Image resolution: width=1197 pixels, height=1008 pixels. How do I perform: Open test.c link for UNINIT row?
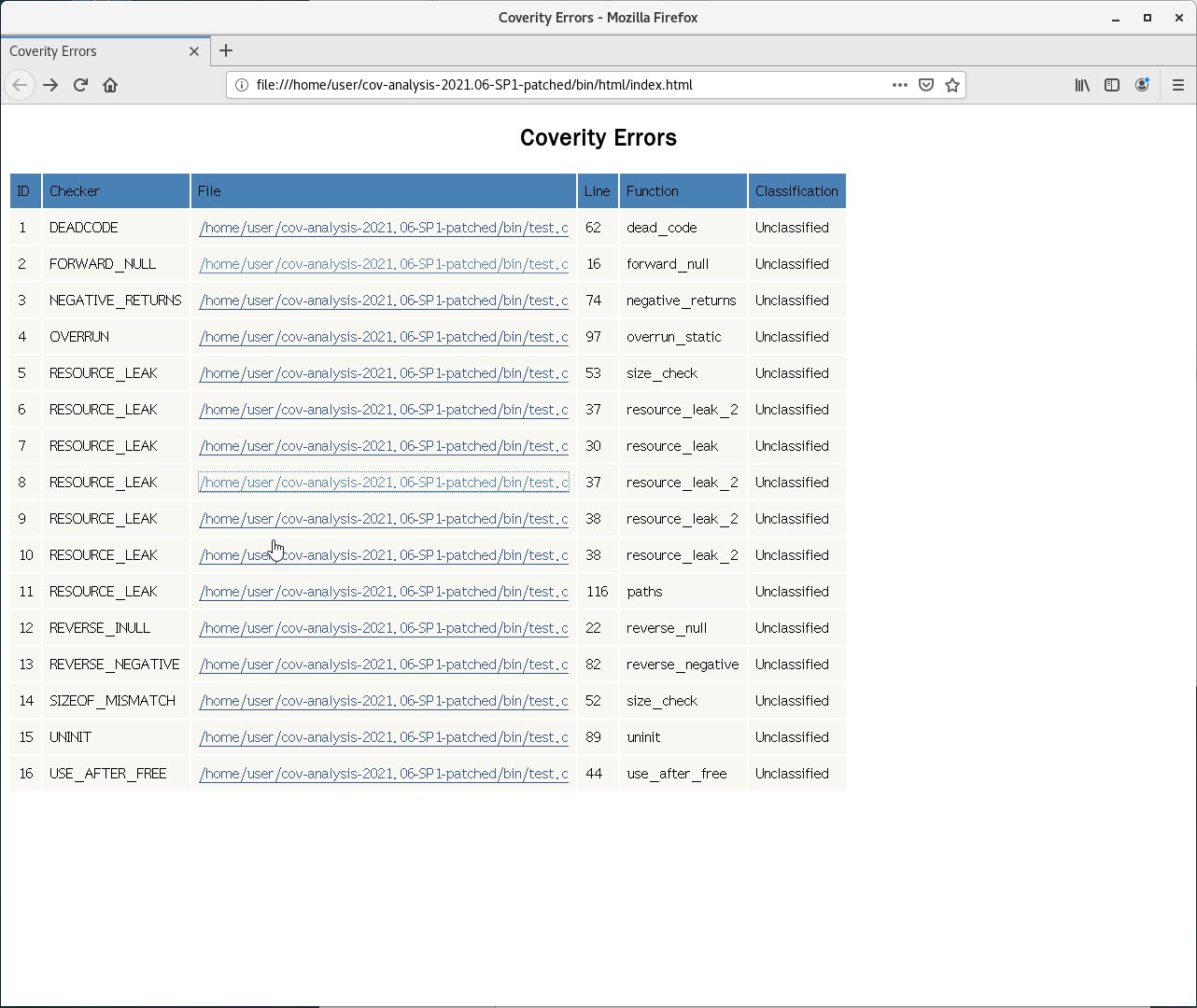coord(384,737)
